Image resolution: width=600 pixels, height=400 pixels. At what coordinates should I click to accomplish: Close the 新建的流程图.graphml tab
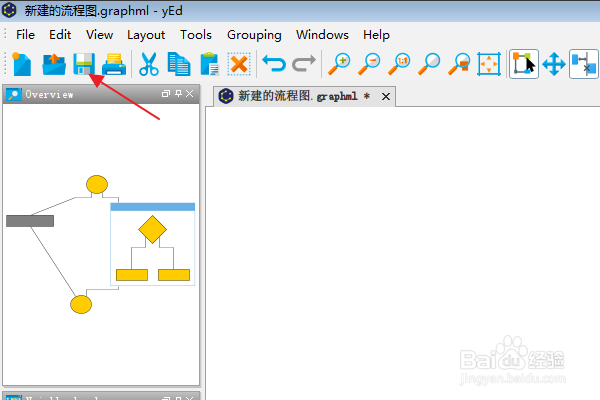(x=386, y=96)
